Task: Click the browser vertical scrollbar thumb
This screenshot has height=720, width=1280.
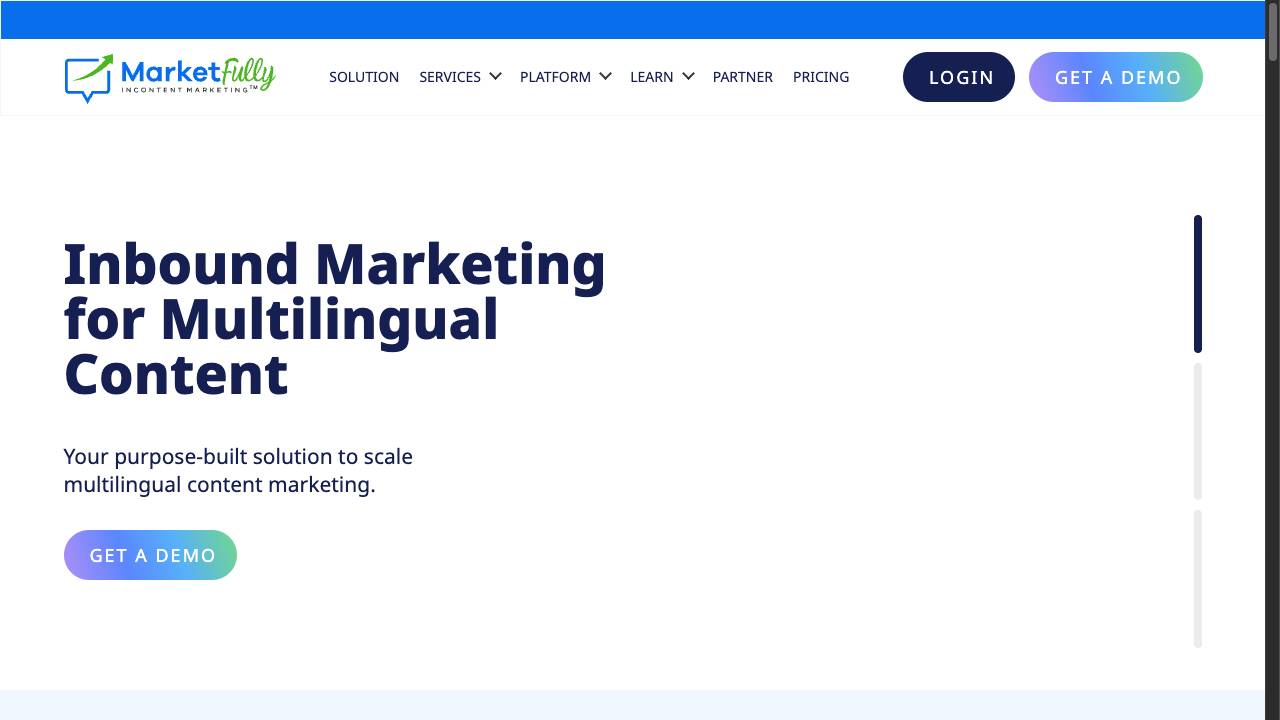Action: pos(1273,31)
